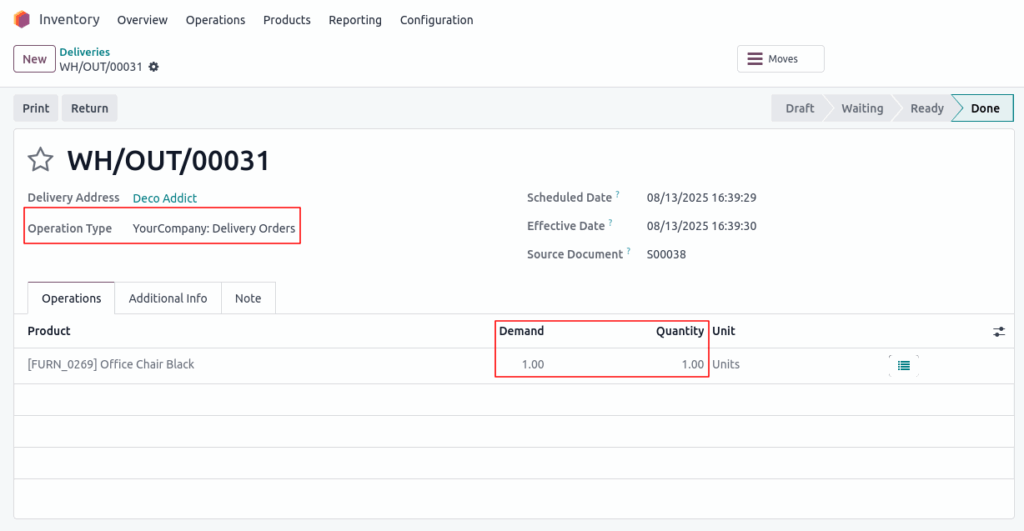The height and width of the screenshot is (531, 1024).
Task: Click the Print button
Action: coord(36,108)
